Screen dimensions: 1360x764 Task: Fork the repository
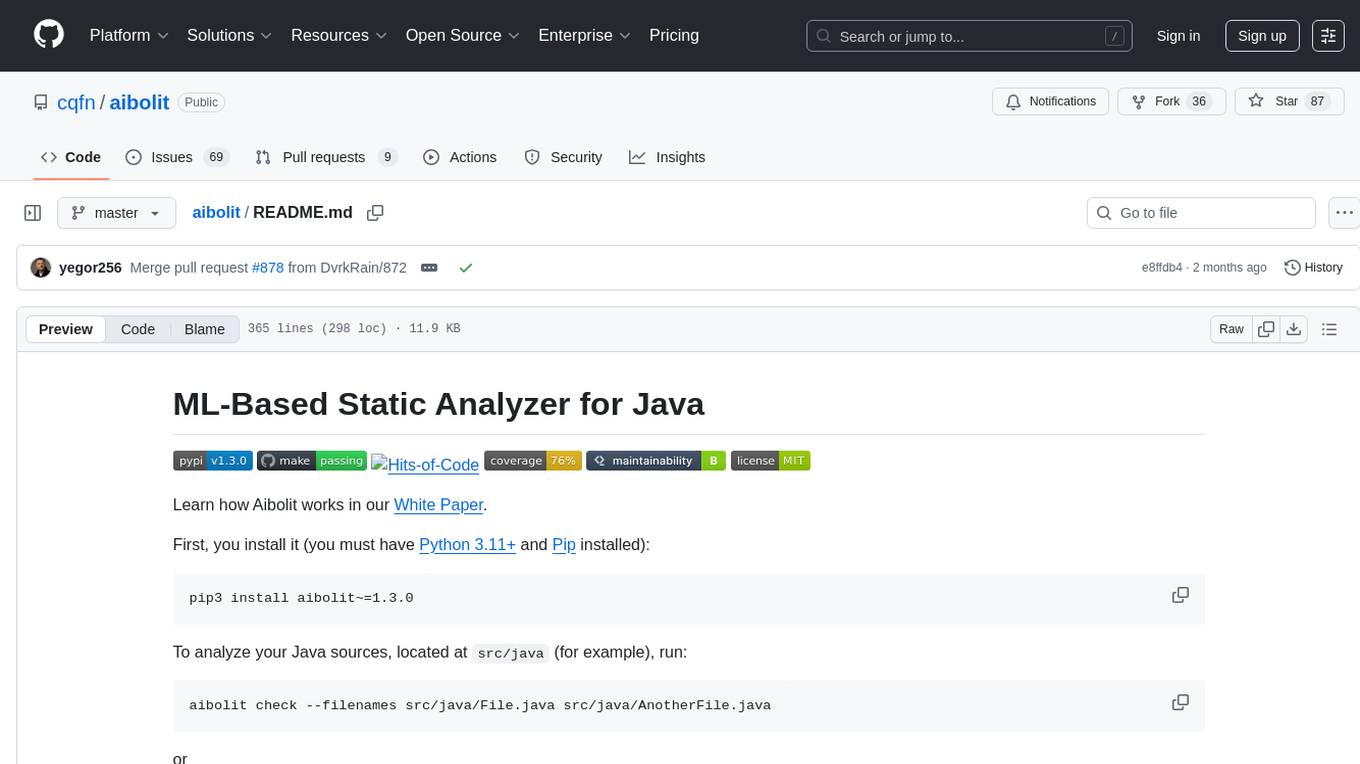click(1171, 102)
